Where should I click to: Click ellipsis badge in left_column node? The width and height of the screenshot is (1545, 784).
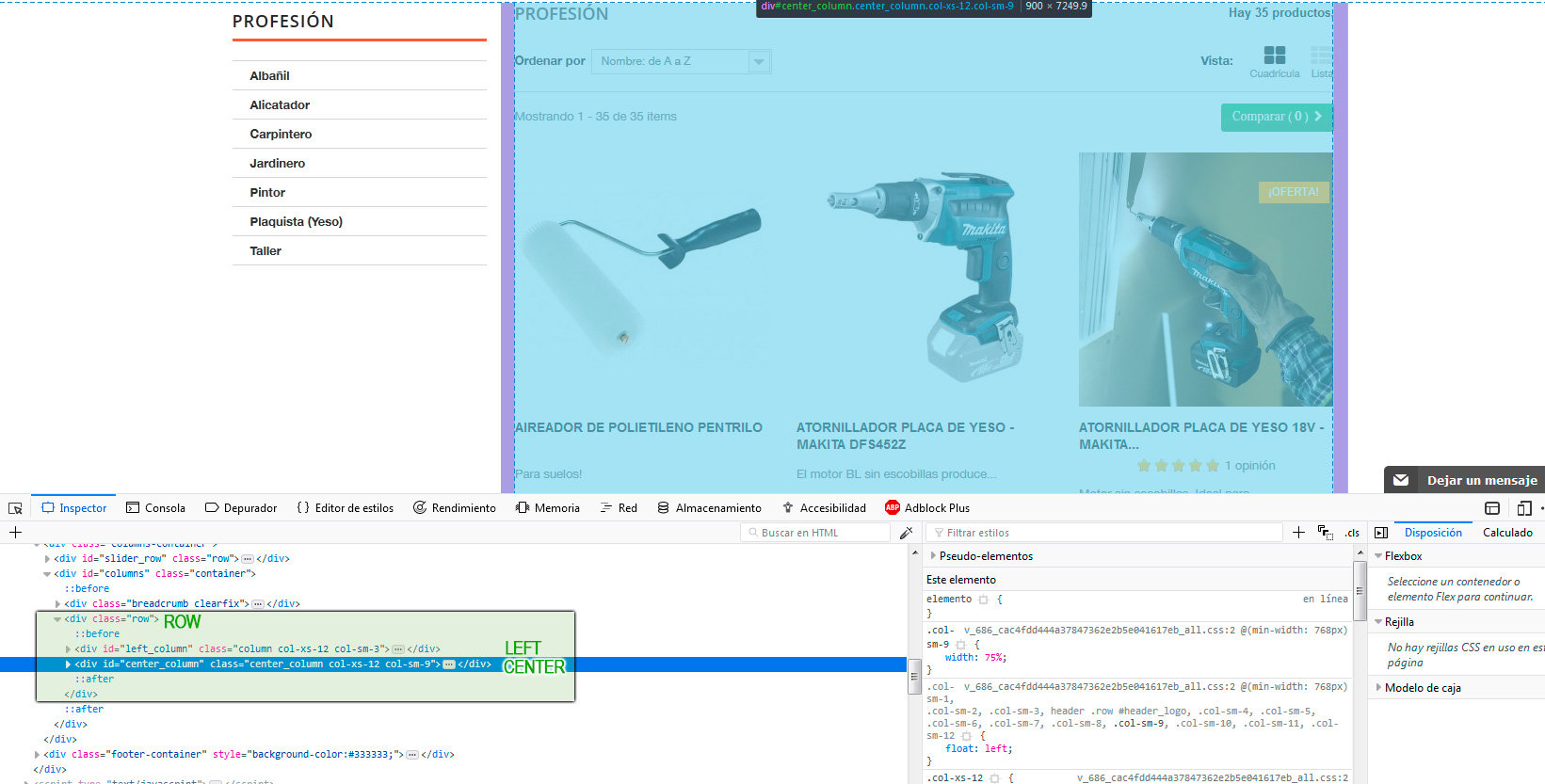pyautogui.click(x=398, y=649)
